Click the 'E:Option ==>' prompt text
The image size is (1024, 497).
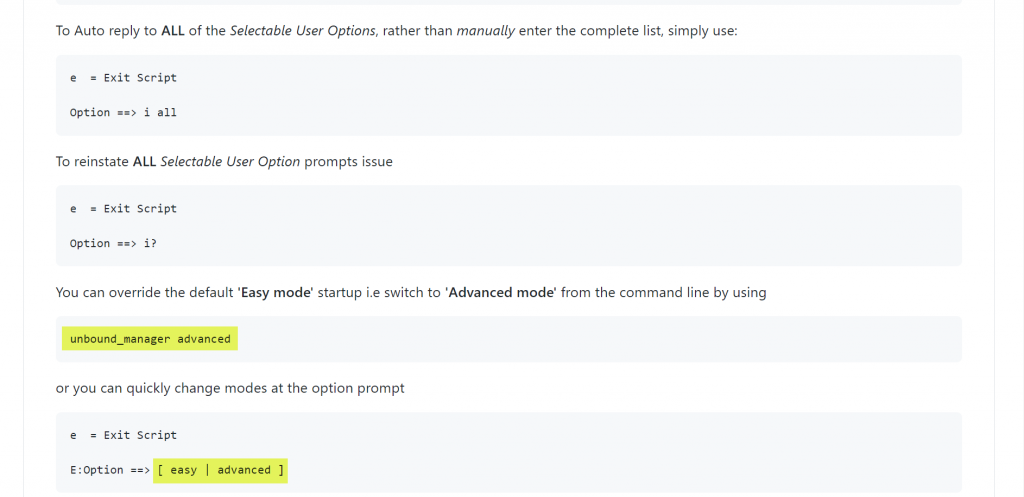(x=110, y=470)
